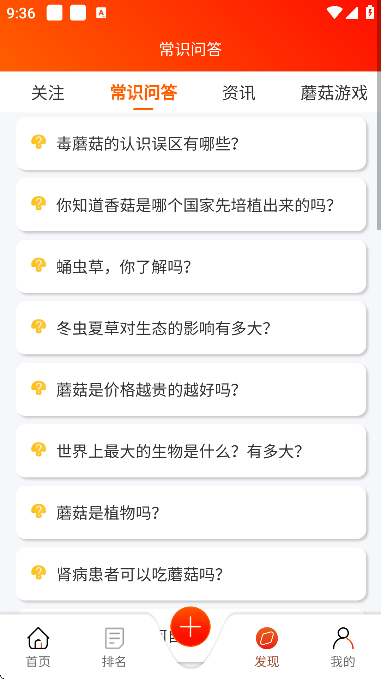Open question 肾病患者可以吃蘑菇吗

click(x=191, y=574)
